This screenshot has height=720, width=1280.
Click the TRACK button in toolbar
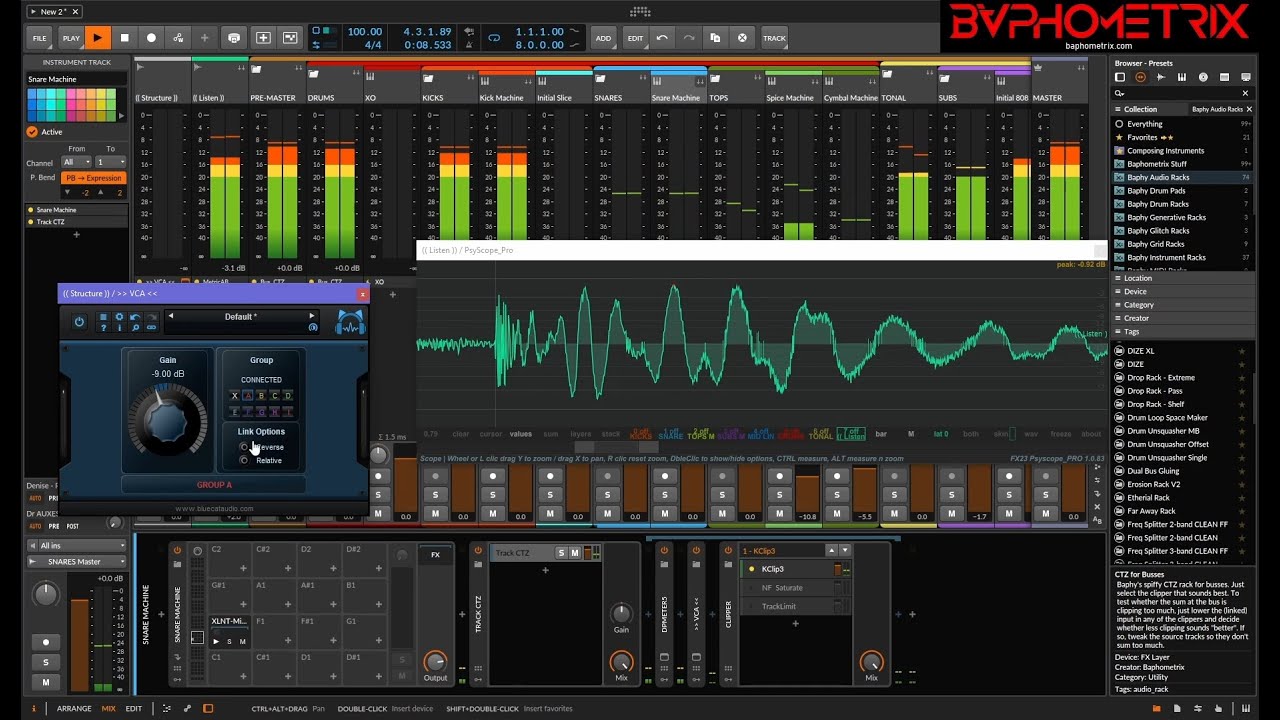point(774,38)
